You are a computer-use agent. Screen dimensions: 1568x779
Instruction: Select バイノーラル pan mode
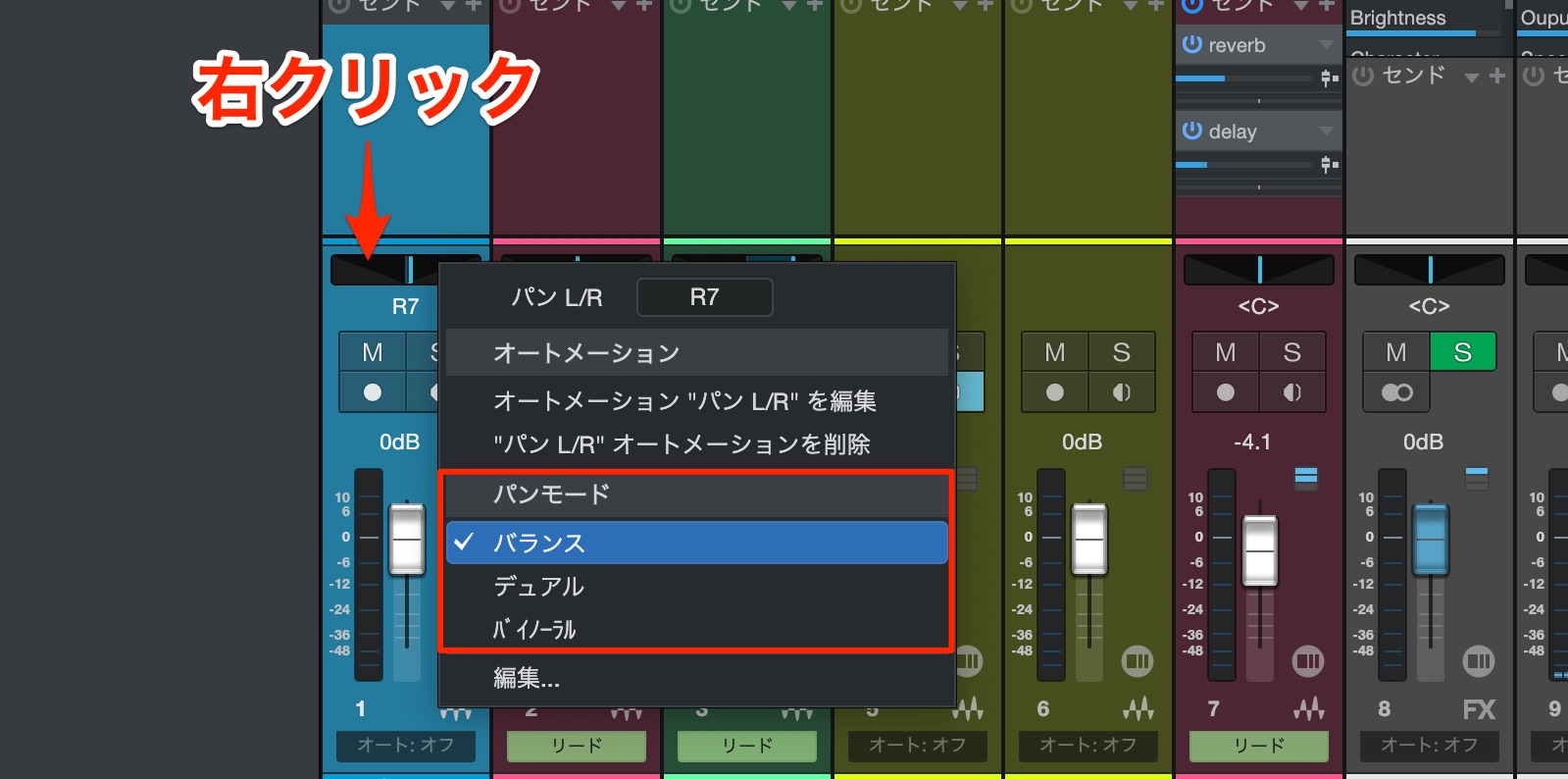[x=697, y=629]
